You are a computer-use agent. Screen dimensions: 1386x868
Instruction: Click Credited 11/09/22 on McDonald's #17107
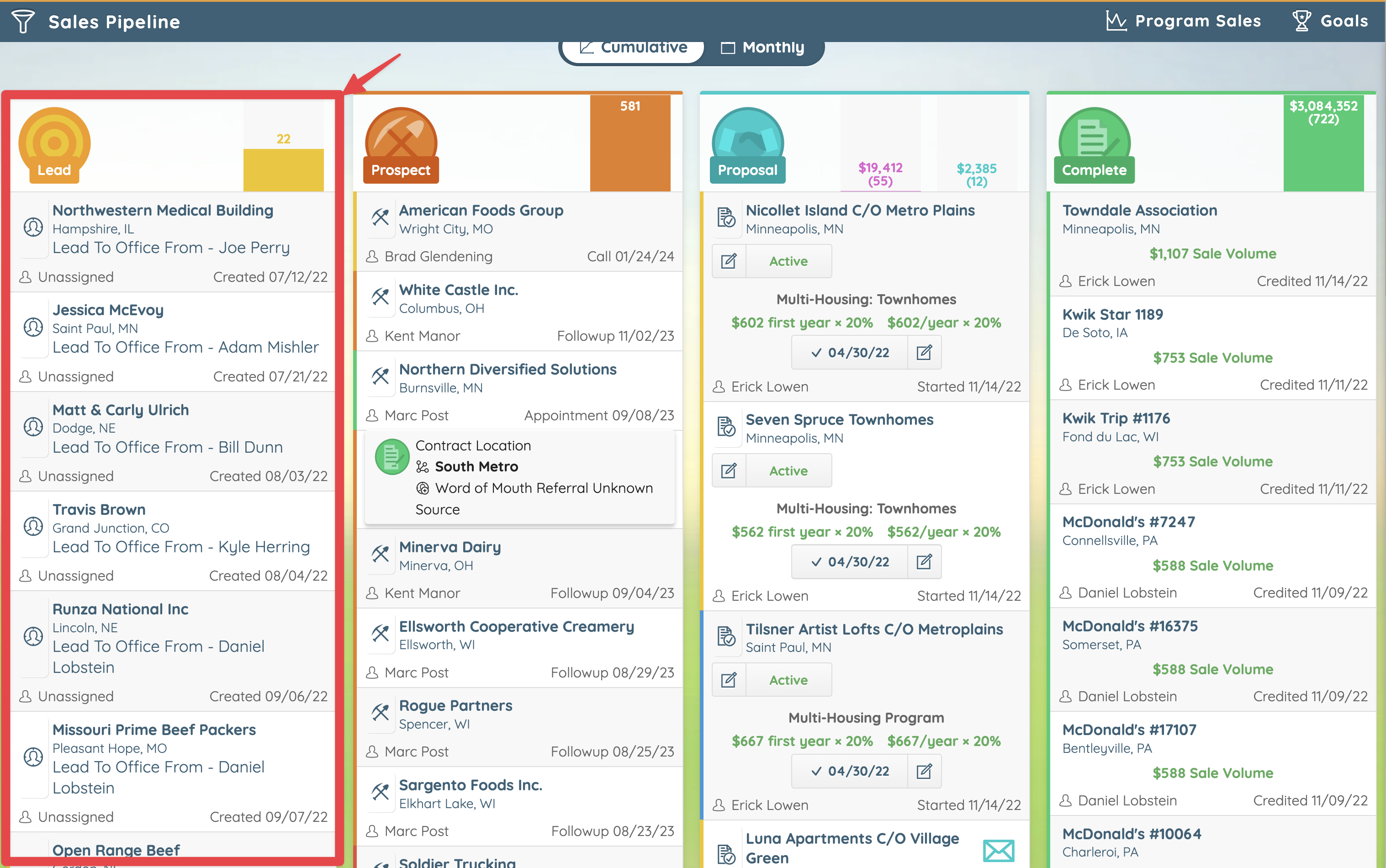pyautogui.click(x=1310, y=800)
